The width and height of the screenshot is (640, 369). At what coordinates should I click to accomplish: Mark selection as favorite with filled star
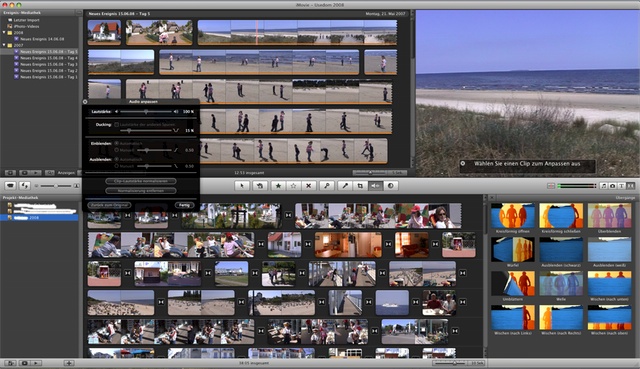(x=278, y=186)
